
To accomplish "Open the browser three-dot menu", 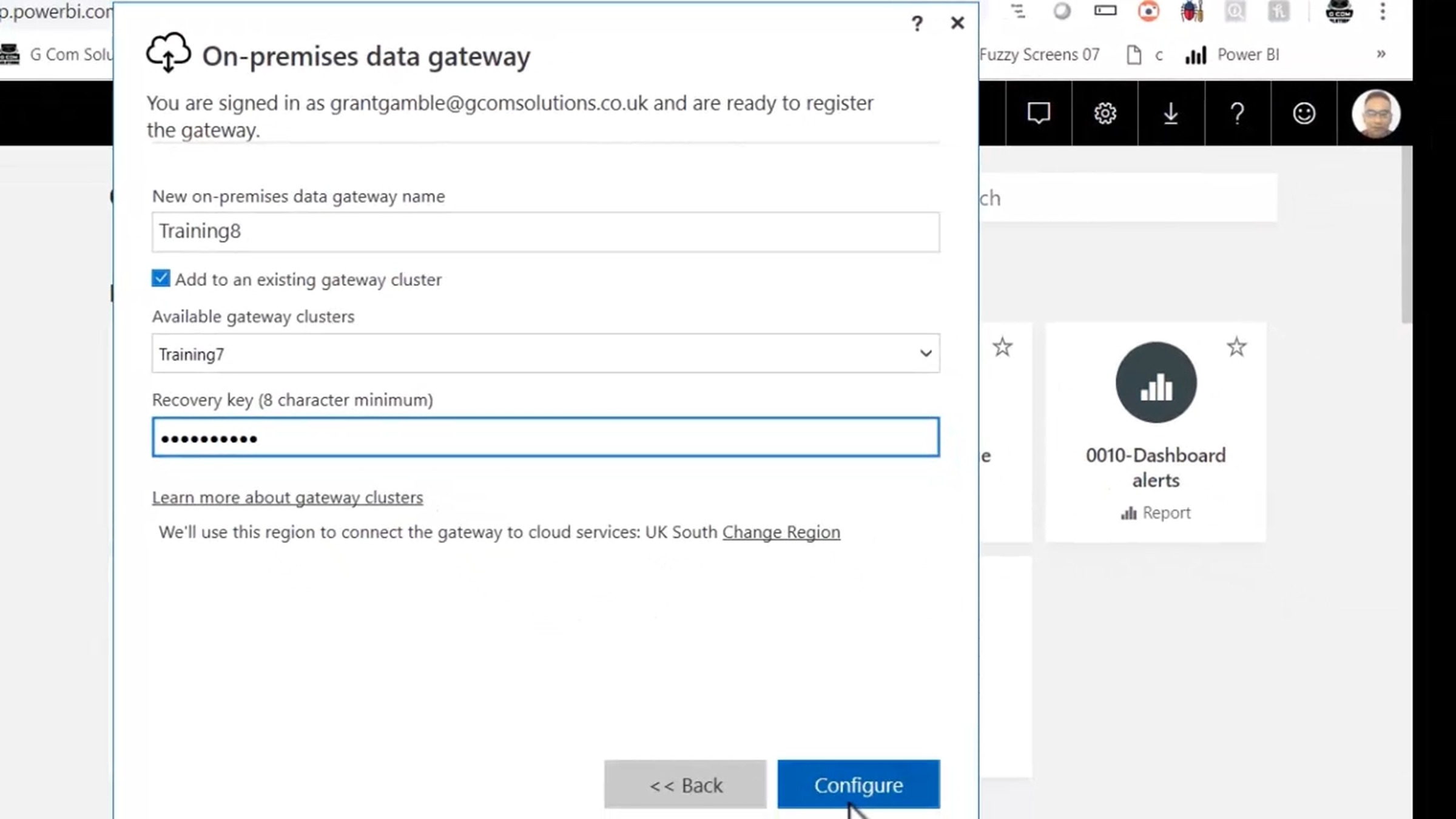I will (1383, 12).
